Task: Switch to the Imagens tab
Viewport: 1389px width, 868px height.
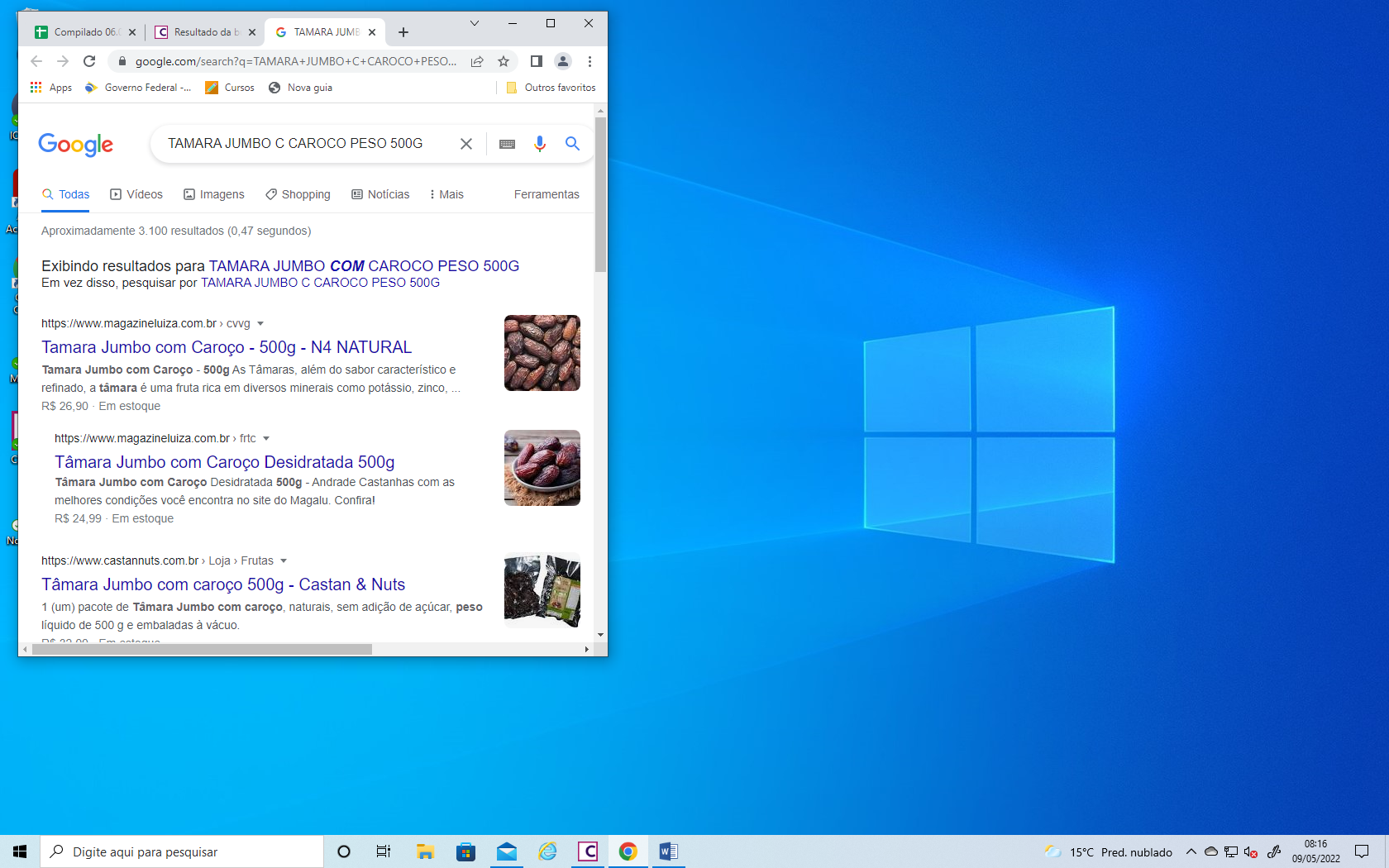Action: (x=214, y=194)
